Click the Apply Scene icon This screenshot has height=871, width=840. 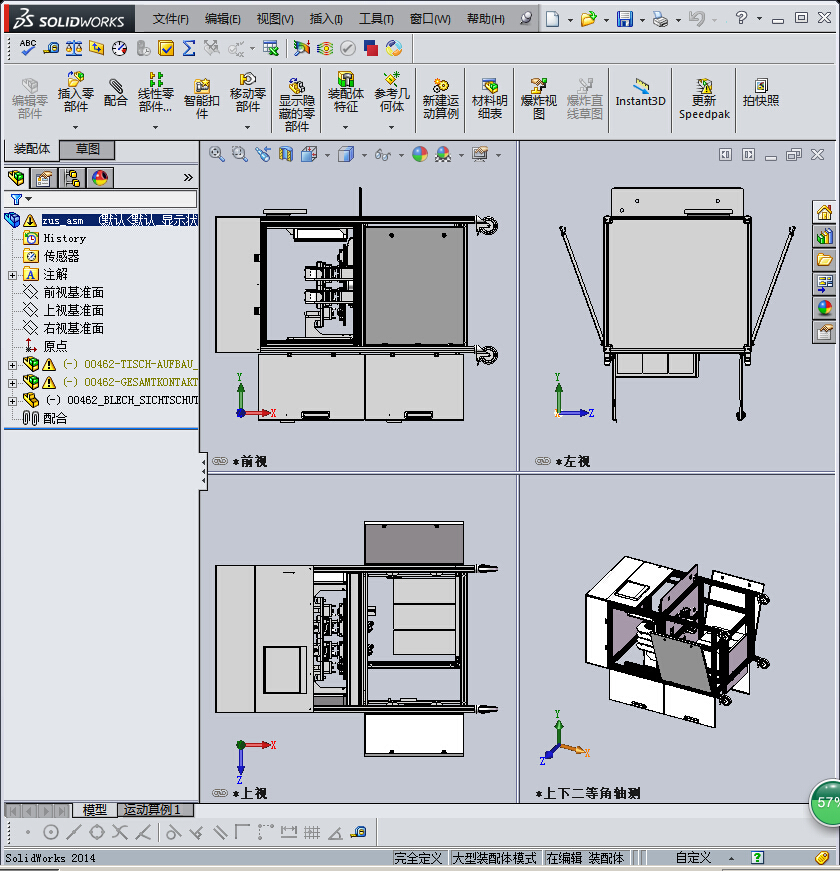point(443,154)
